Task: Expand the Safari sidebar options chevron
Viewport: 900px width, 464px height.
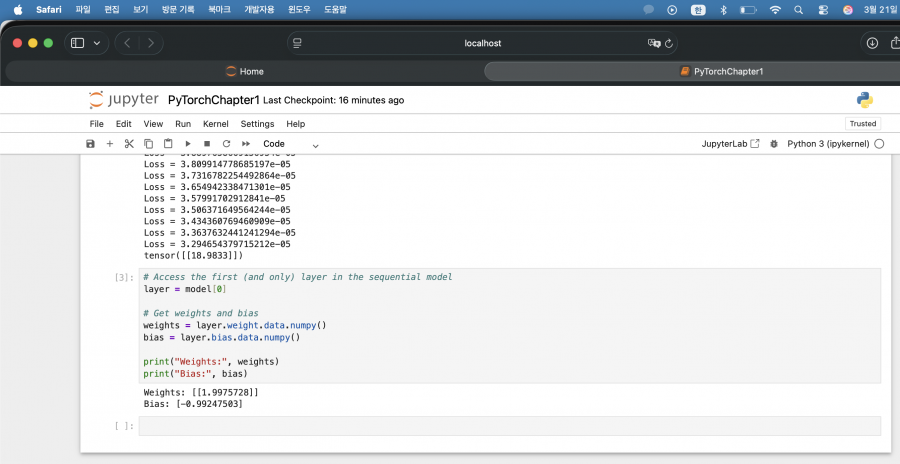Action: 97,43
